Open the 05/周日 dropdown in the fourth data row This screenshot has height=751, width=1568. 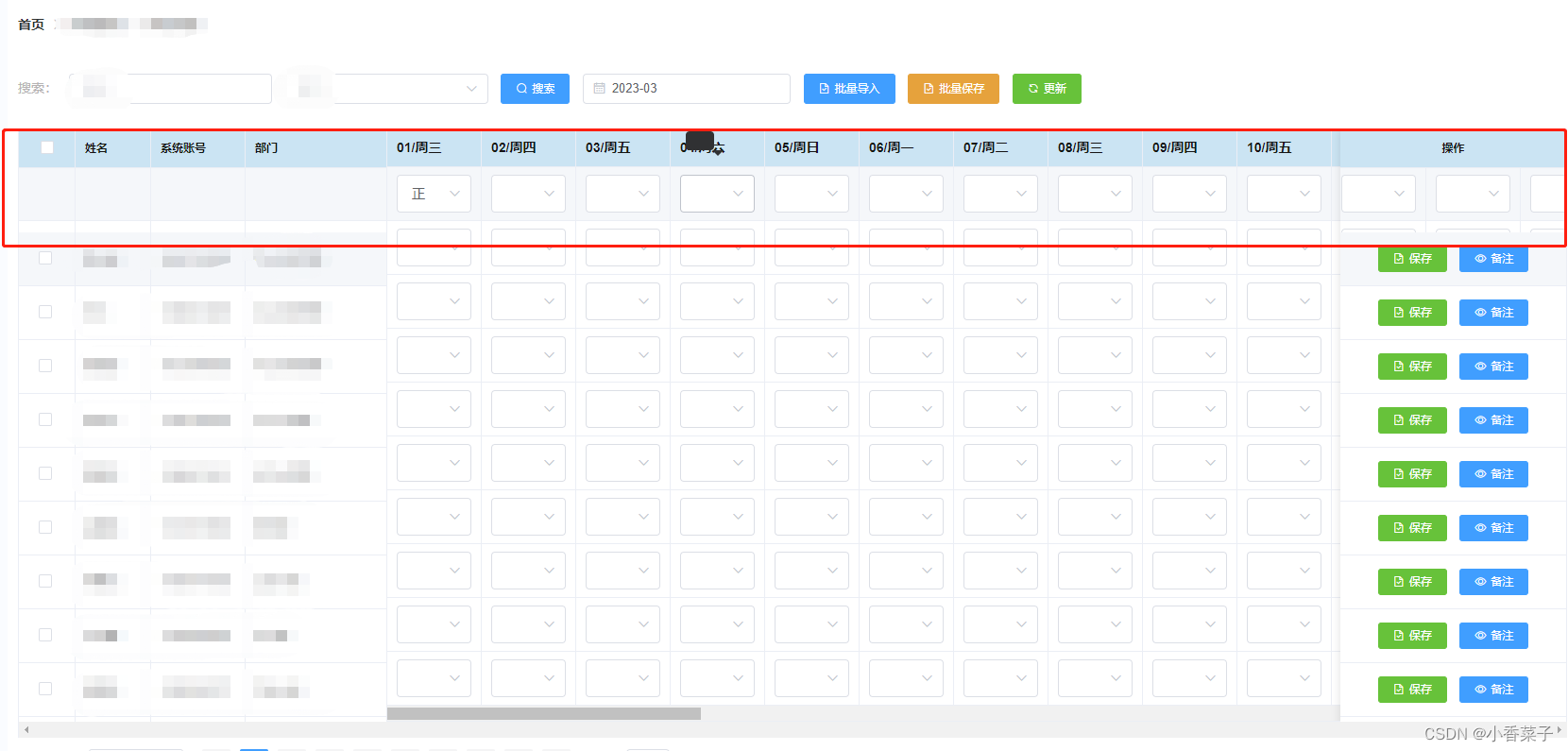click(811, 409)
